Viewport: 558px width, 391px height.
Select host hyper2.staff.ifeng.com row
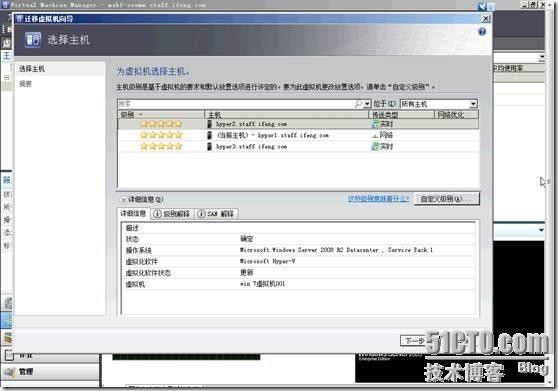[298, 124]
